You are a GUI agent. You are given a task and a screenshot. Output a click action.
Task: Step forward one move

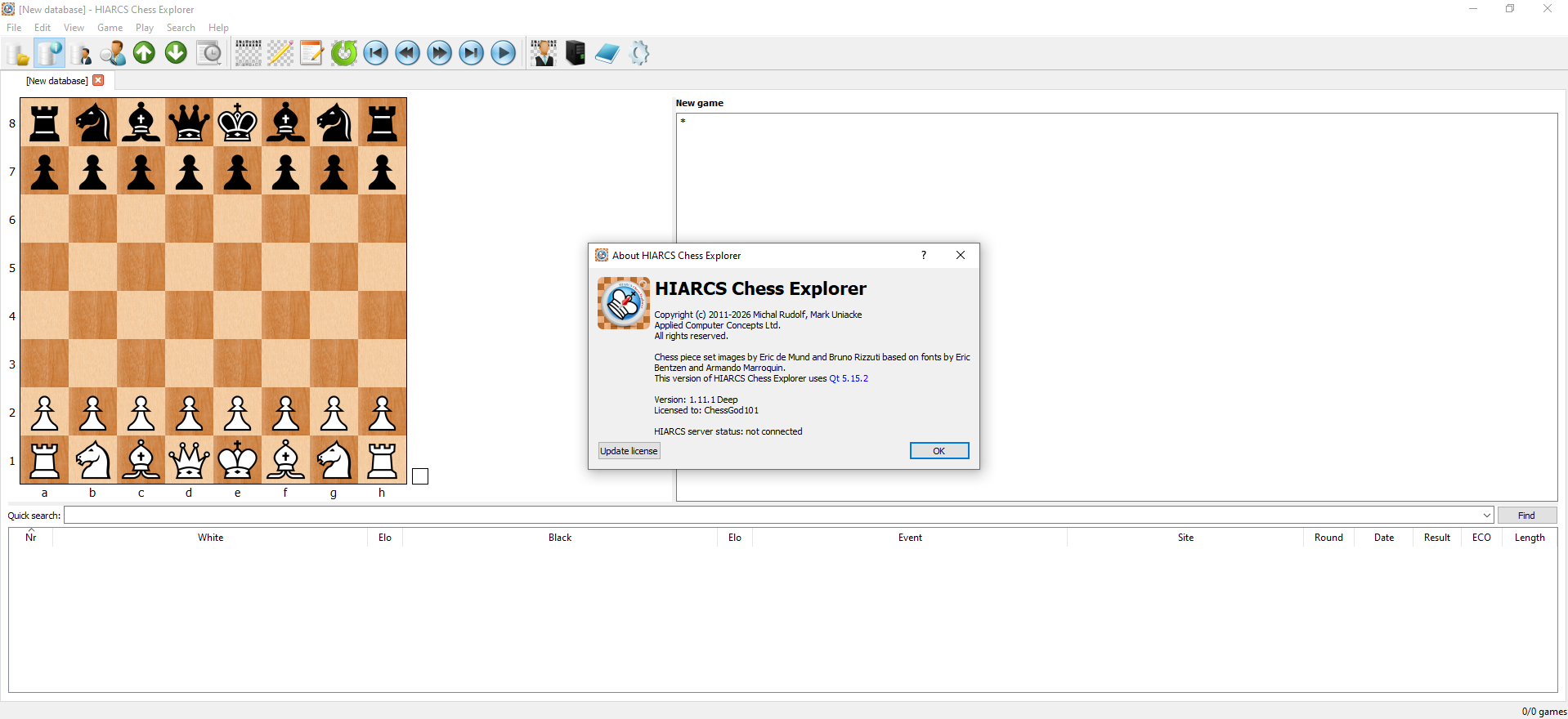pos(440,54)
